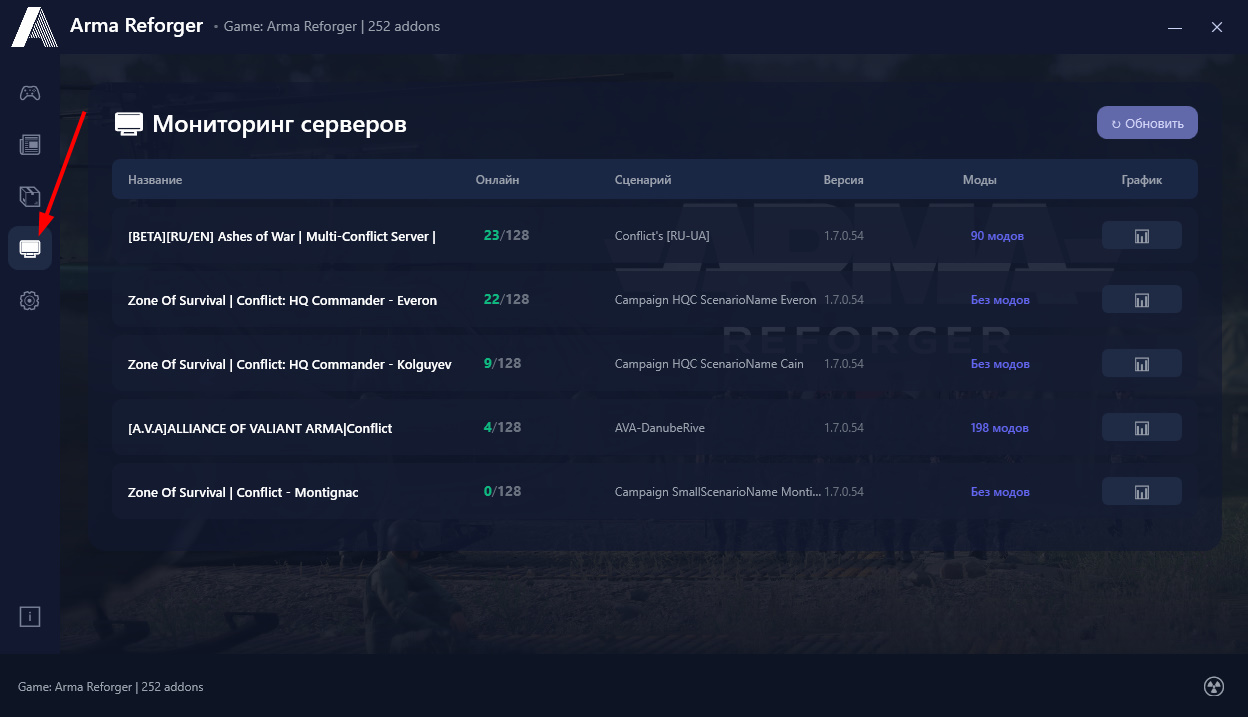This screenshot has height=717, width=1248.
Task: Sort by Моды column header
Action: coord(979,180)
